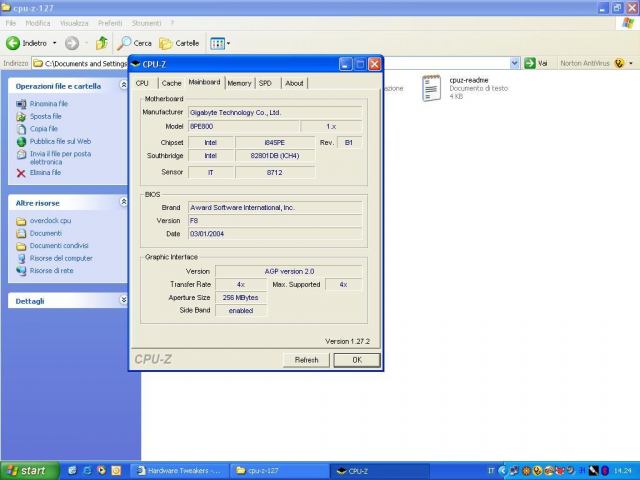The width and height of the screenshot is (640, 480).
Task: Click the Refresh button in CPU-Z
Action: (x=306, y=360)
